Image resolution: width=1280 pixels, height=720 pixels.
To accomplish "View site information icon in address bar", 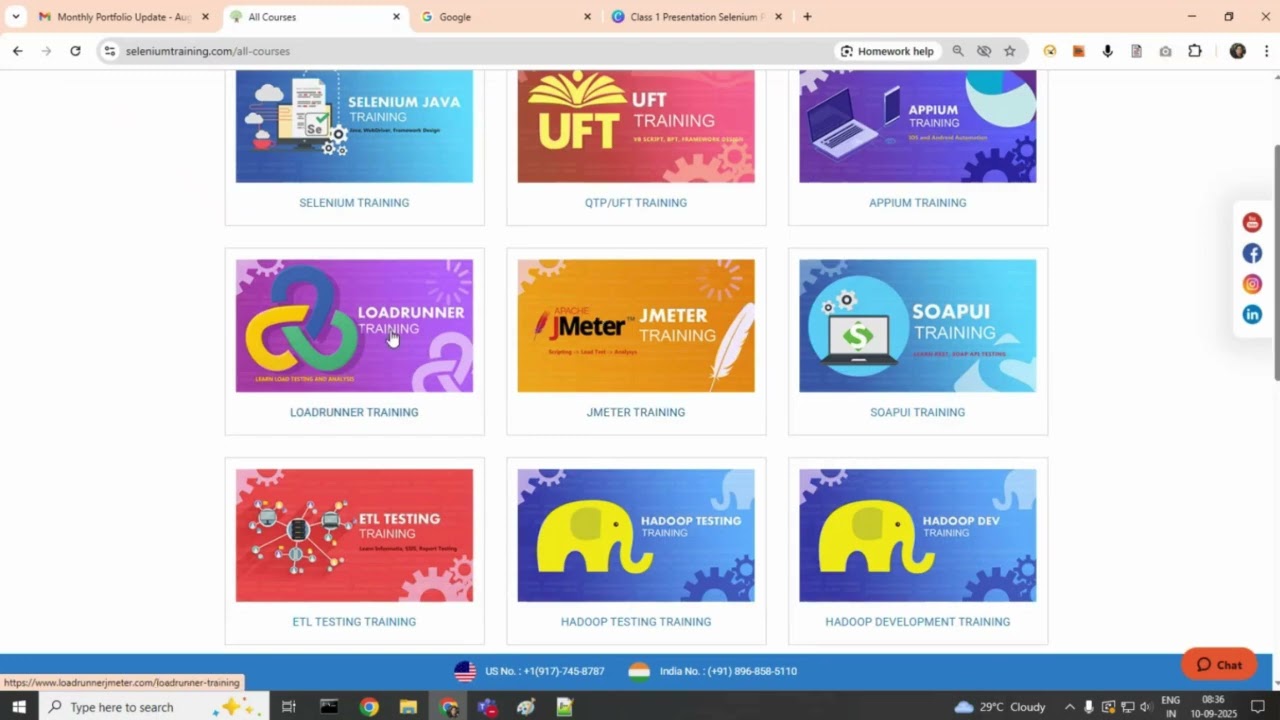I will (x=110, y=51).
